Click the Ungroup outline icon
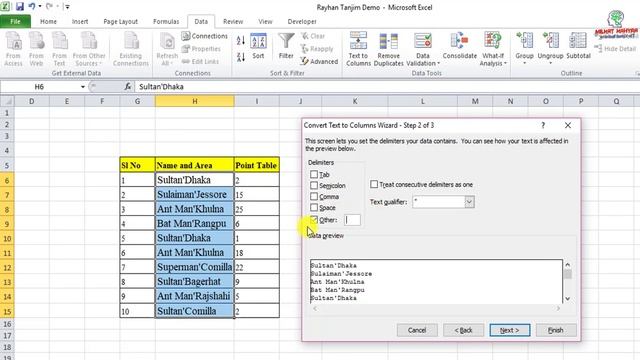Image resolution: width=640 pixels, height=360 pixels. coord(550,48)
